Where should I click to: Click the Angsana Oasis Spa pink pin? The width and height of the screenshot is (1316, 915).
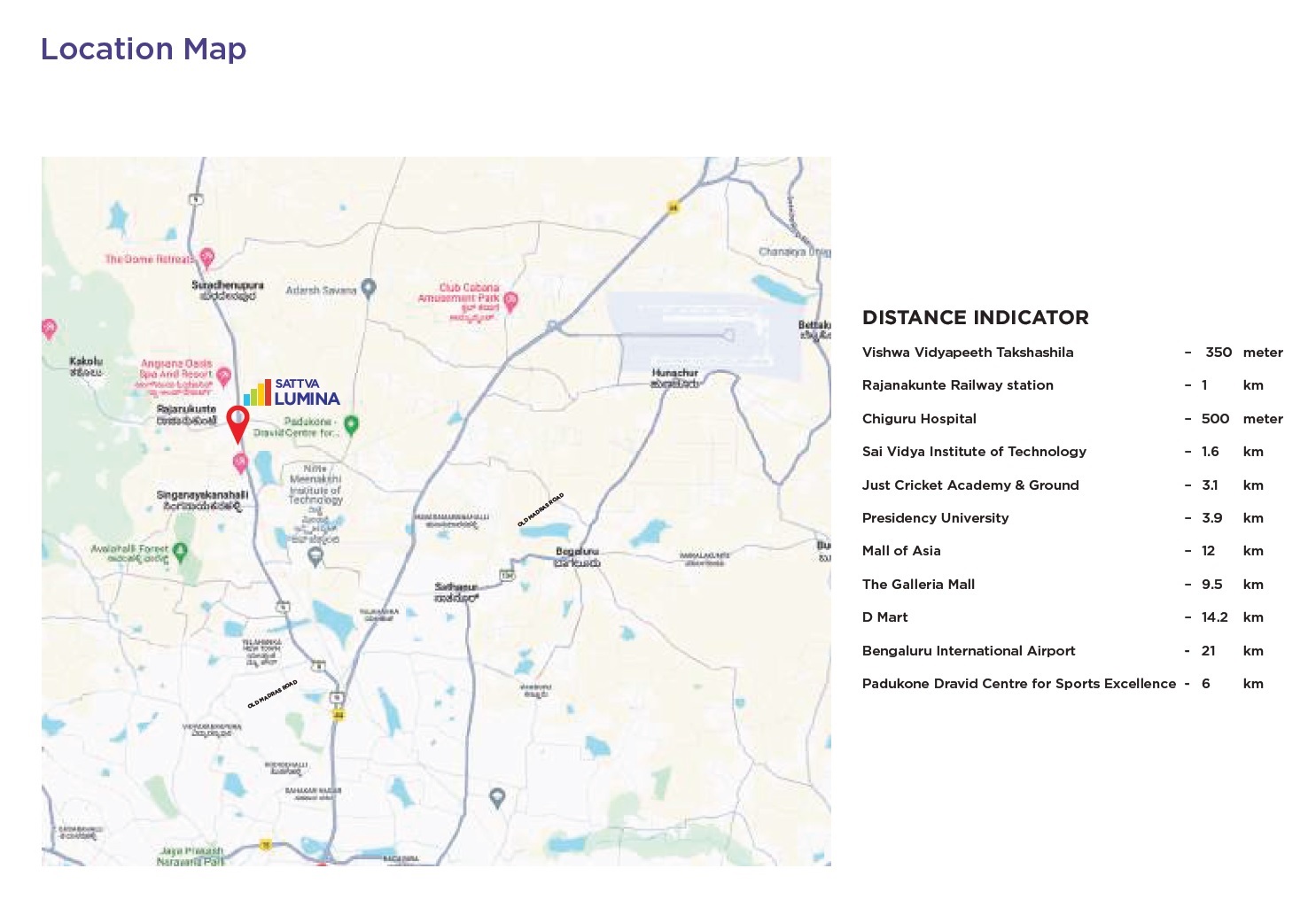point(223,376)
